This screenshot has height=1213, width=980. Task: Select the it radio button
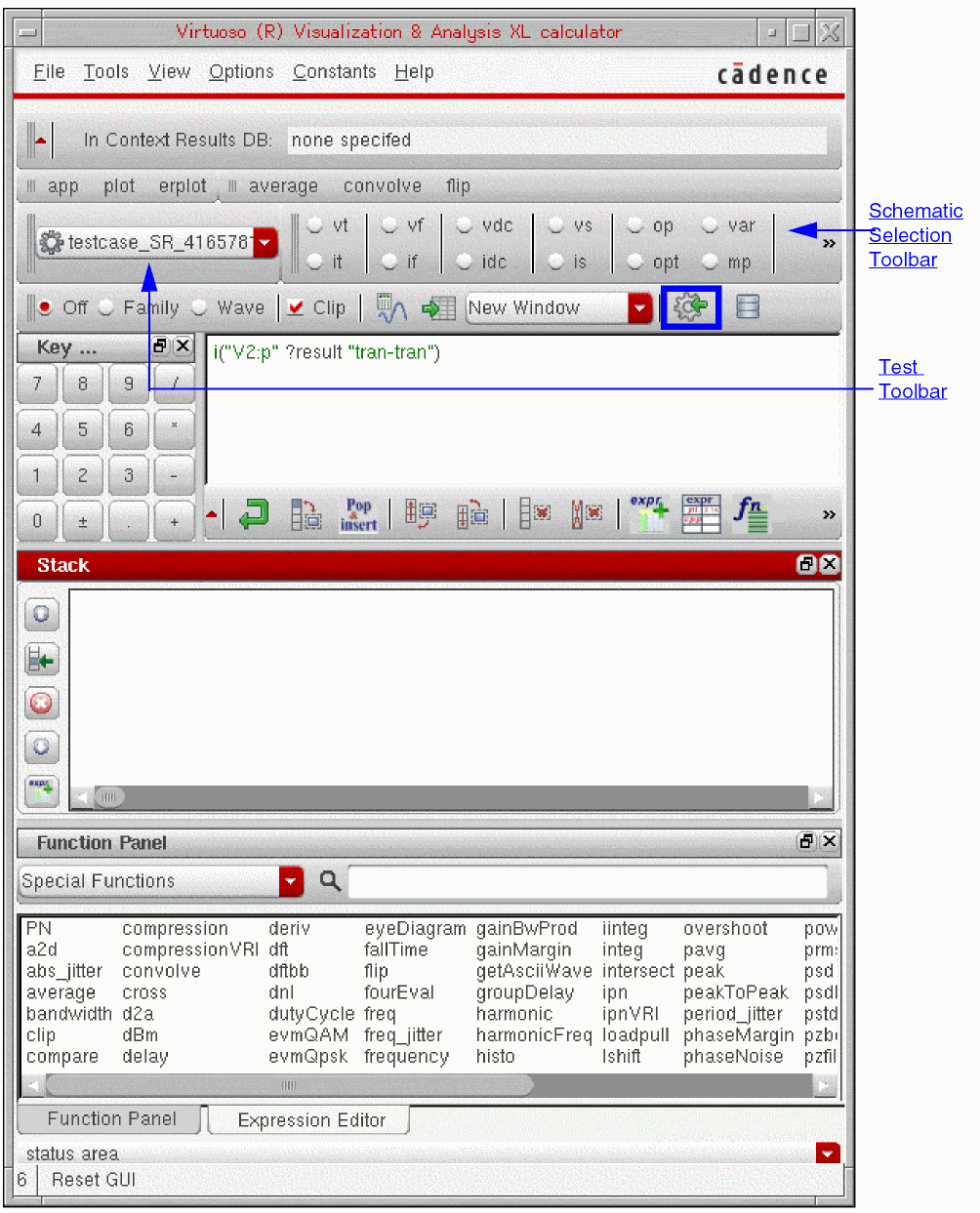click(315, 262)
